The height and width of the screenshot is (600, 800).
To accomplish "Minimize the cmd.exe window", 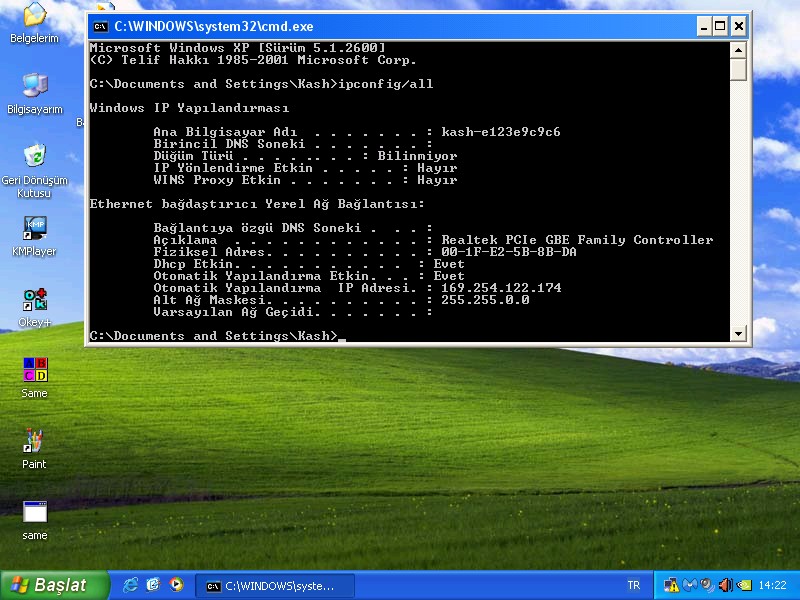I will [x=704, y=27].
